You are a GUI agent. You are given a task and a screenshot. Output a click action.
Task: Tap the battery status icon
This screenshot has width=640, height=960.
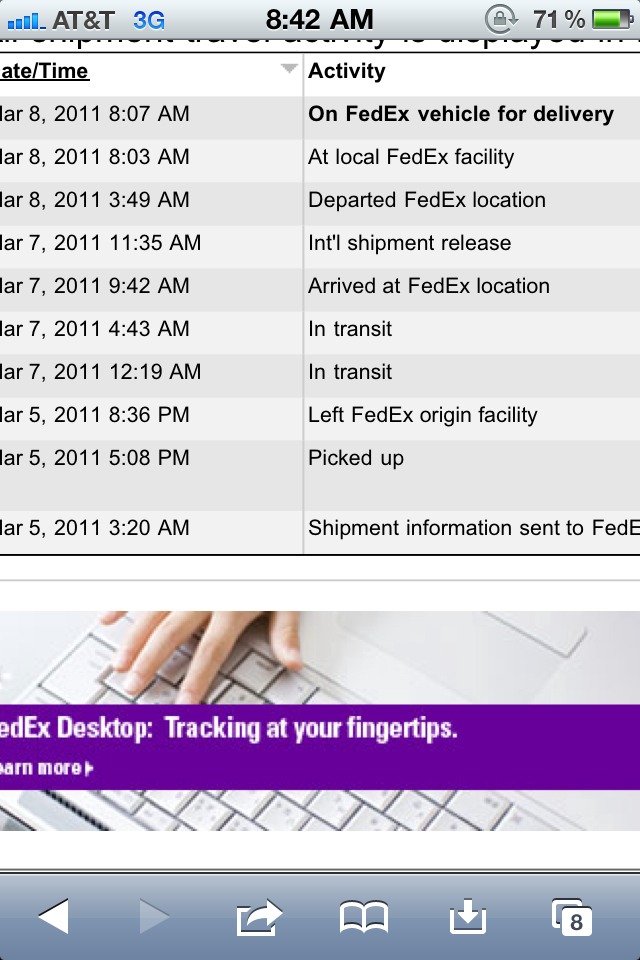[x=612, y=20]
